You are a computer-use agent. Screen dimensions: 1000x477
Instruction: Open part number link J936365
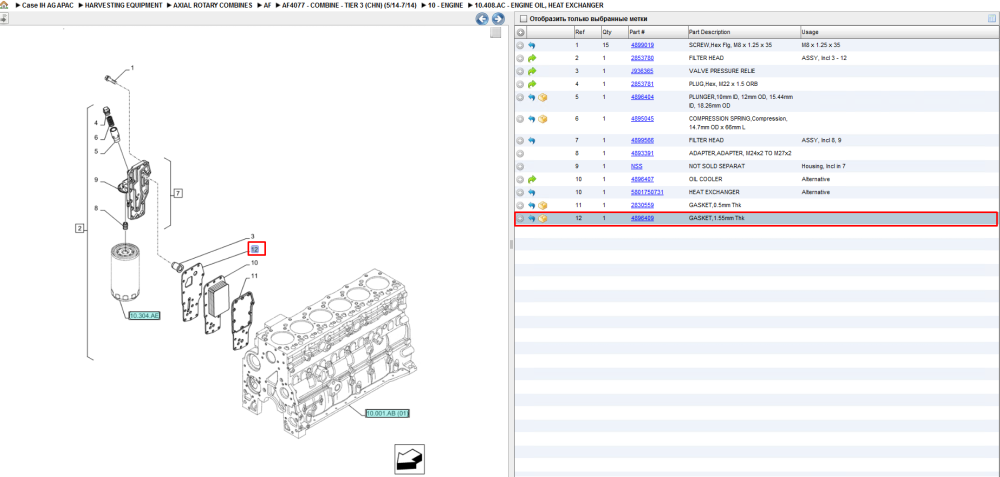[x=642, y=71]
